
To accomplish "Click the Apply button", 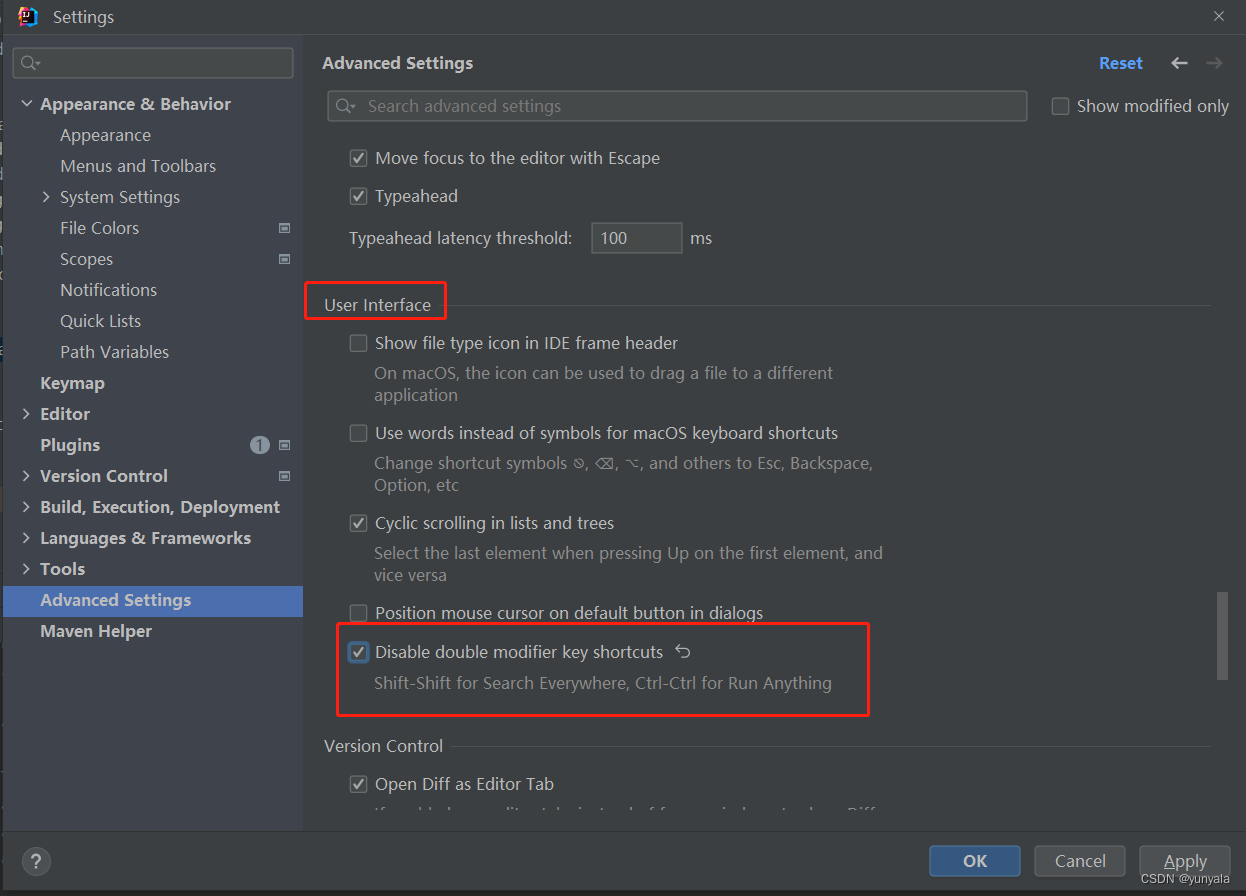I will point(1185,861).
